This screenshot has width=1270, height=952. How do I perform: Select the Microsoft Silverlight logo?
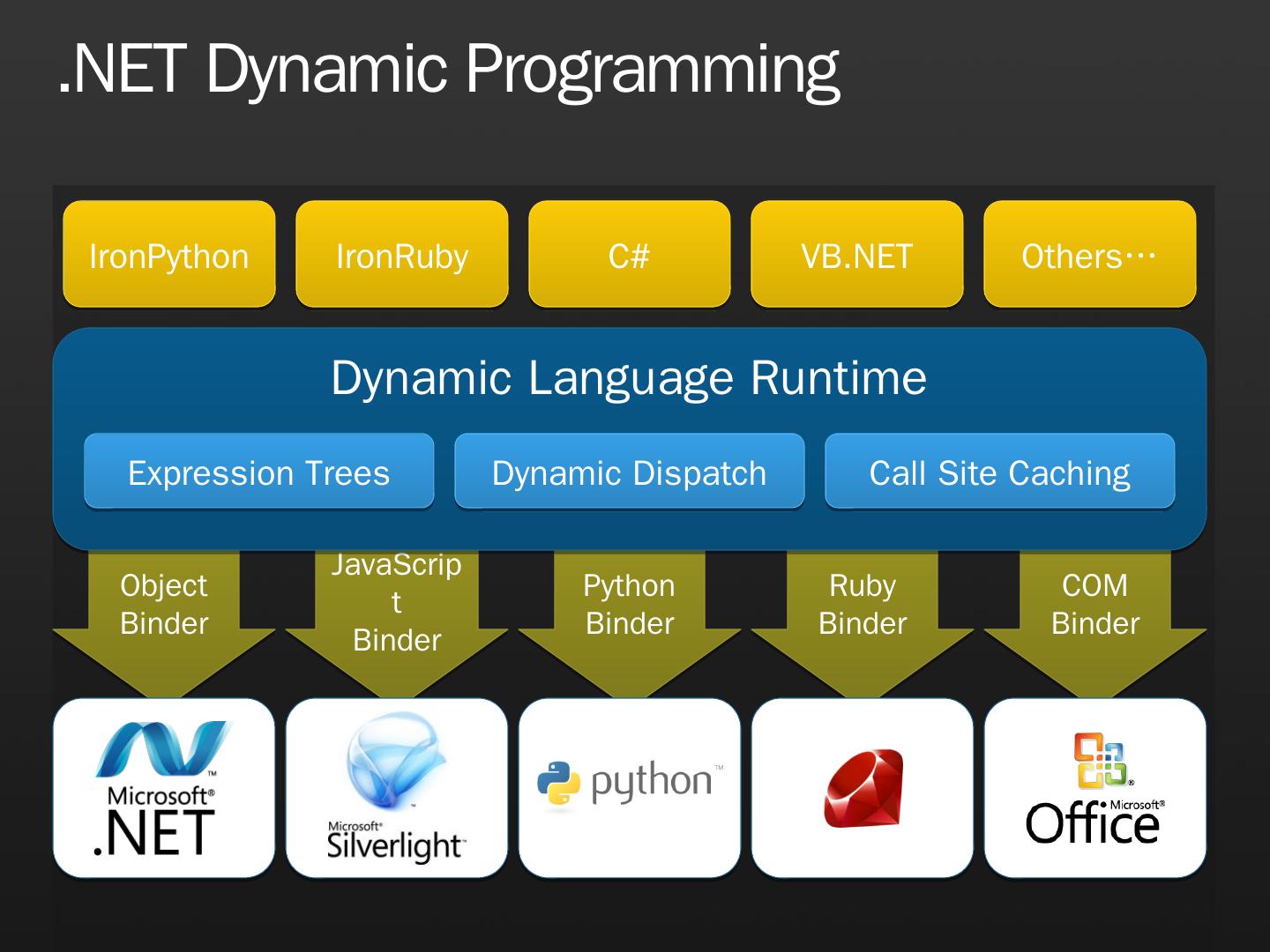tap(396, 787)
